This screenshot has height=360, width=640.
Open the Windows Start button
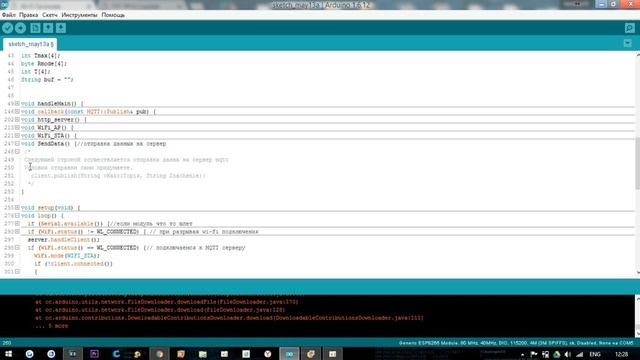pos(8,354)
